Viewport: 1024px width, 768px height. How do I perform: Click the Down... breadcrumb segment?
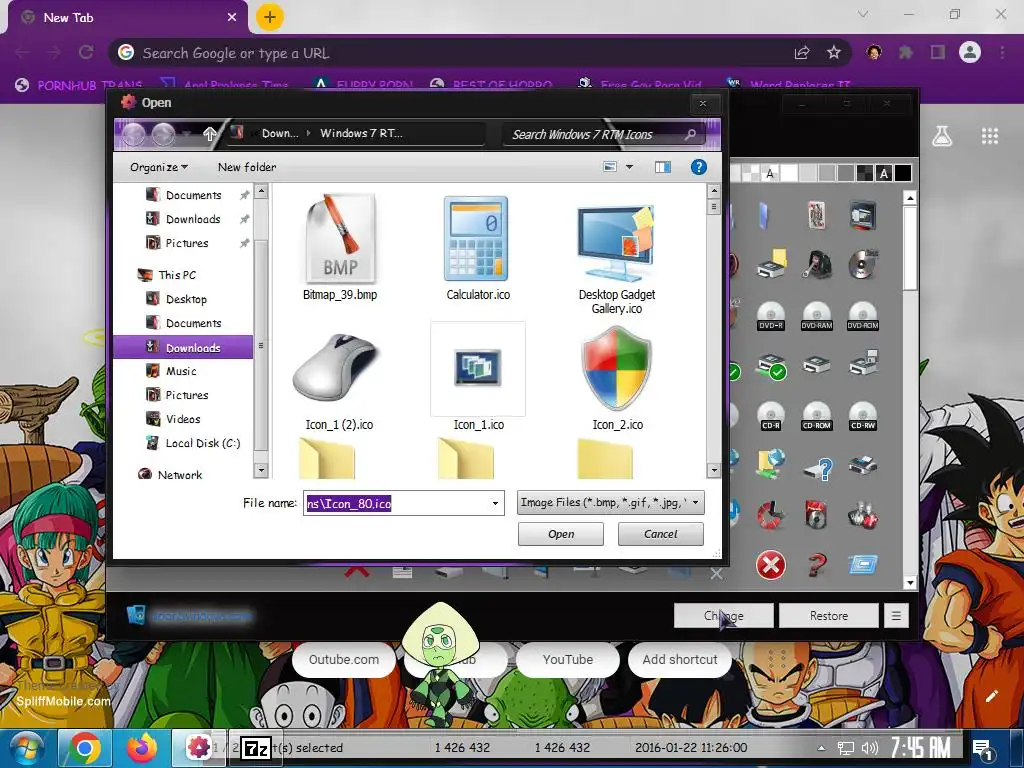click(280, 133)
